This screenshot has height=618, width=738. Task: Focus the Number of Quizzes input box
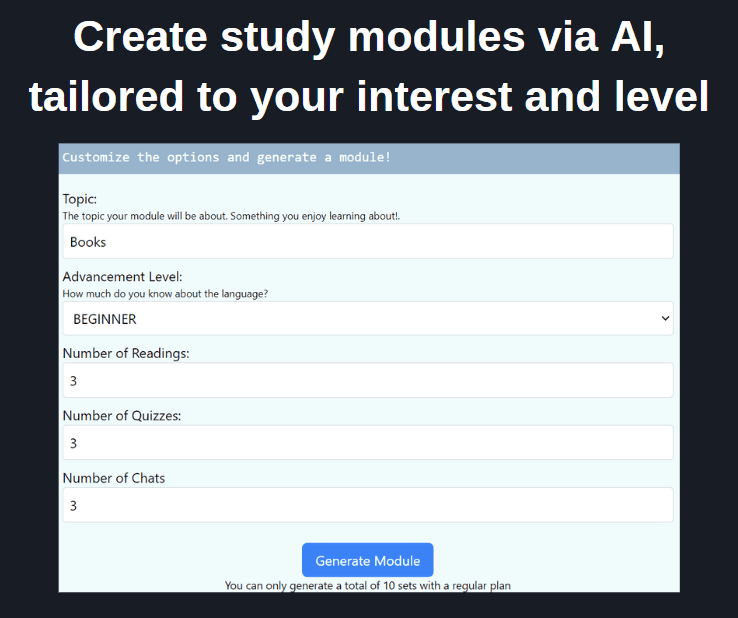pyautogui.click(x=367, y=443)
